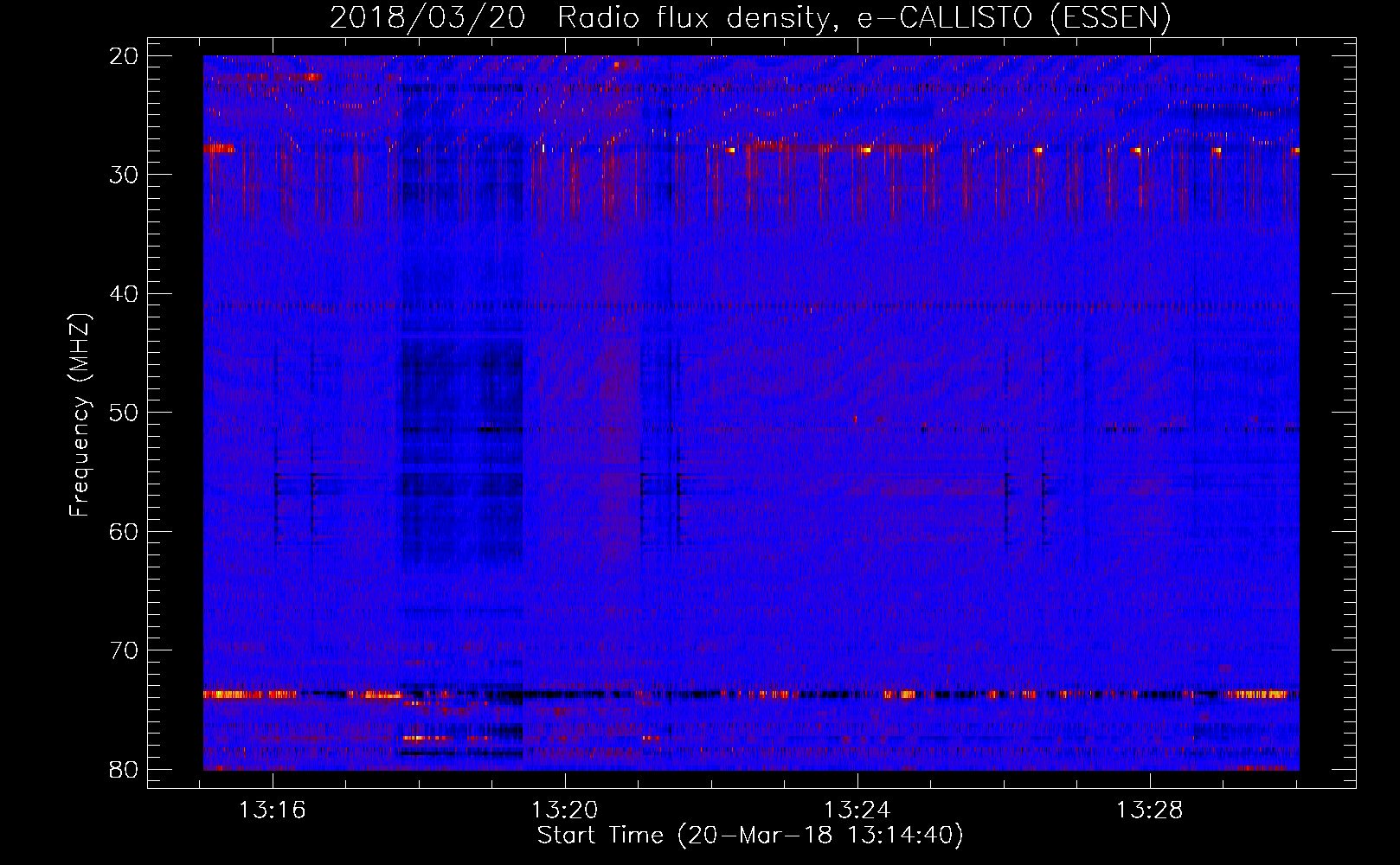The width and height of the screenshot is (1400, 865).
Task: Click the 'Frequency (MHZ)' axis label
Action: coord(80,414)
